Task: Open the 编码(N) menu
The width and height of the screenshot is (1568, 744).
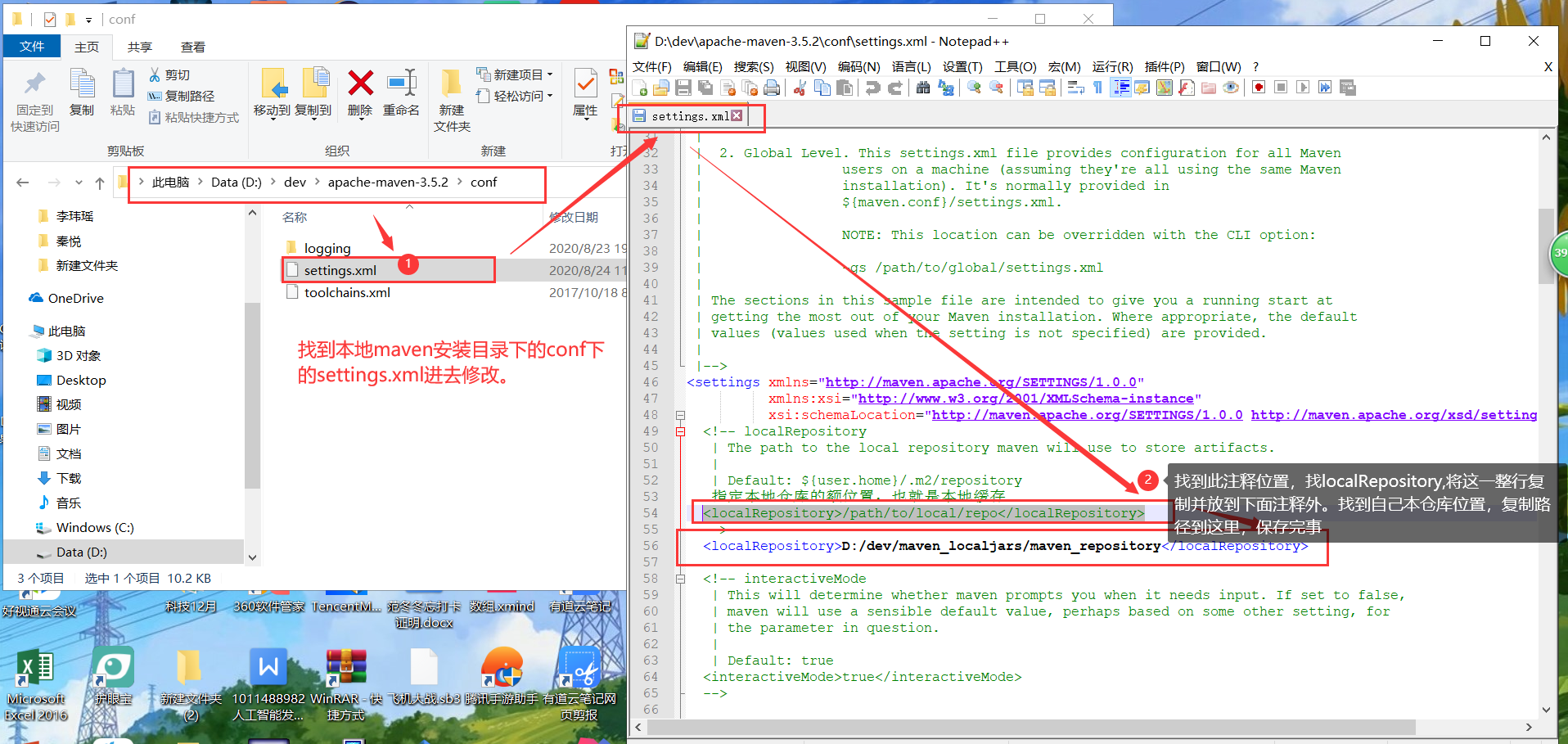Action: pyautogui.click(x=858, y=66)
